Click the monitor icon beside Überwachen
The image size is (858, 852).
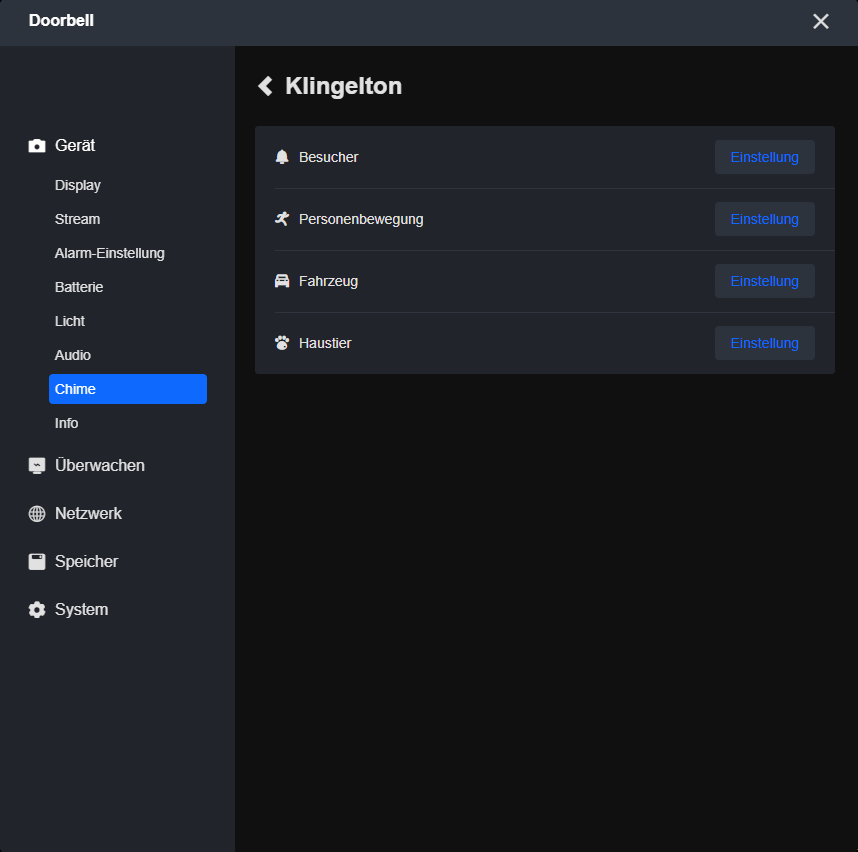coord(37,466)
